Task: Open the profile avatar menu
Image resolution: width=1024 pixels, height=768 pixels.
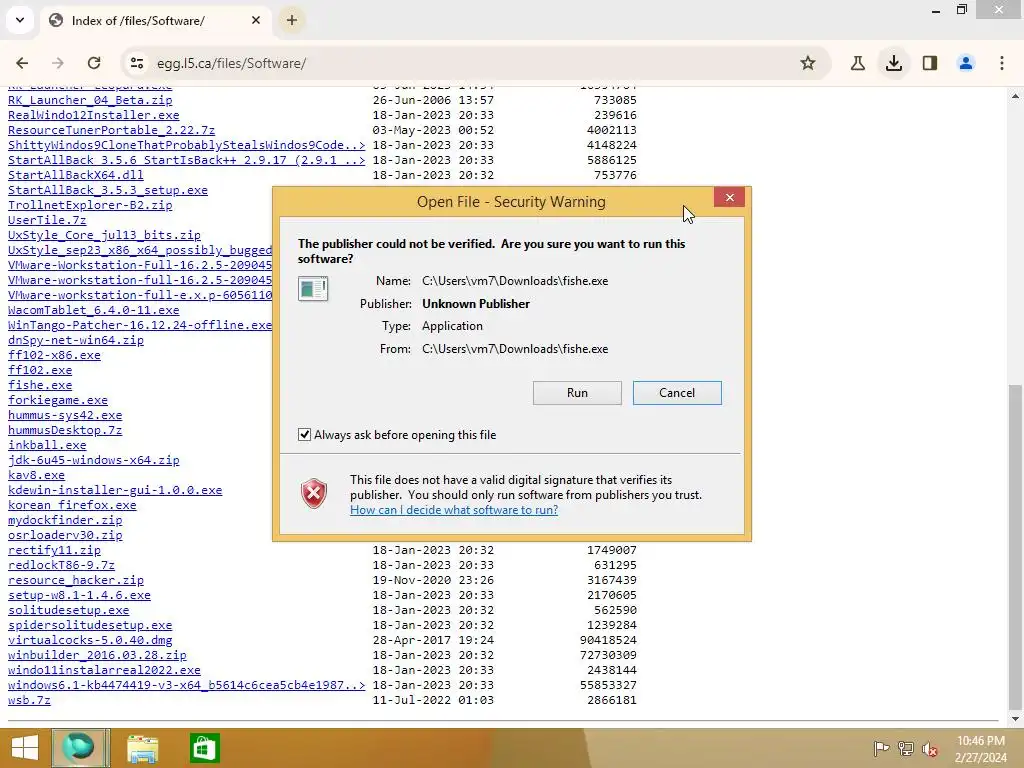Action: click(x=966, y=63)
